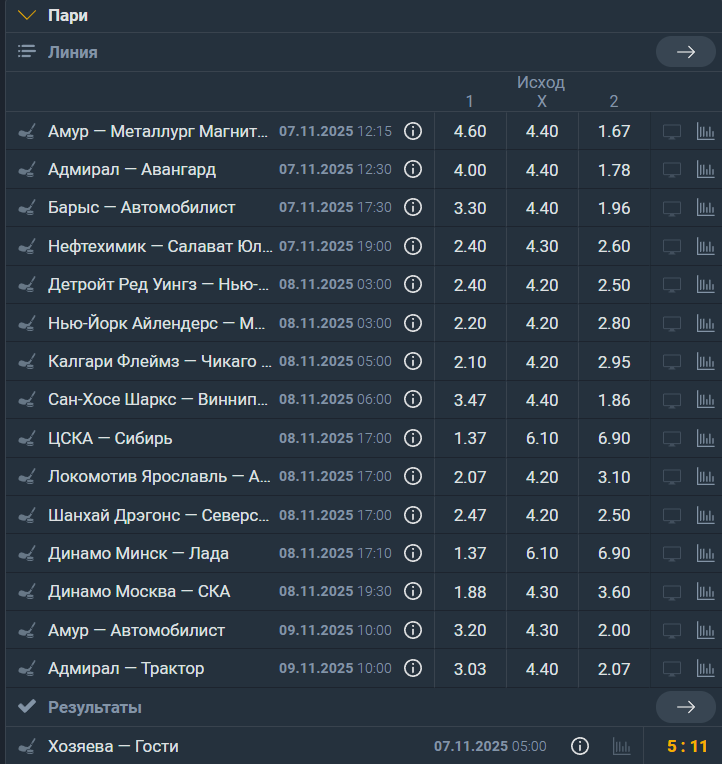Select odds 4.60 for Амур home win

[x=470, y=131]
